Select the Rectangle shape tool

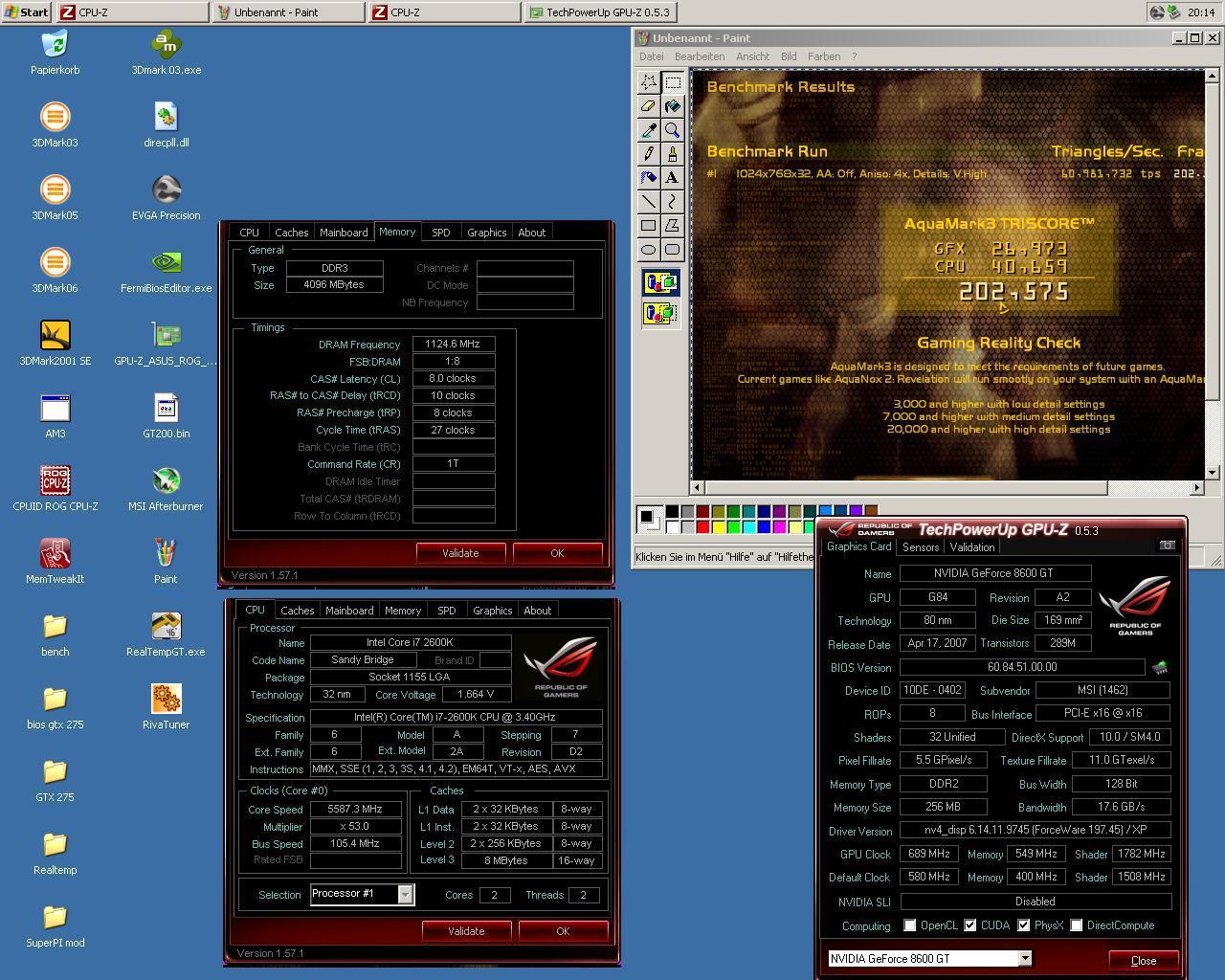(649, 226)
